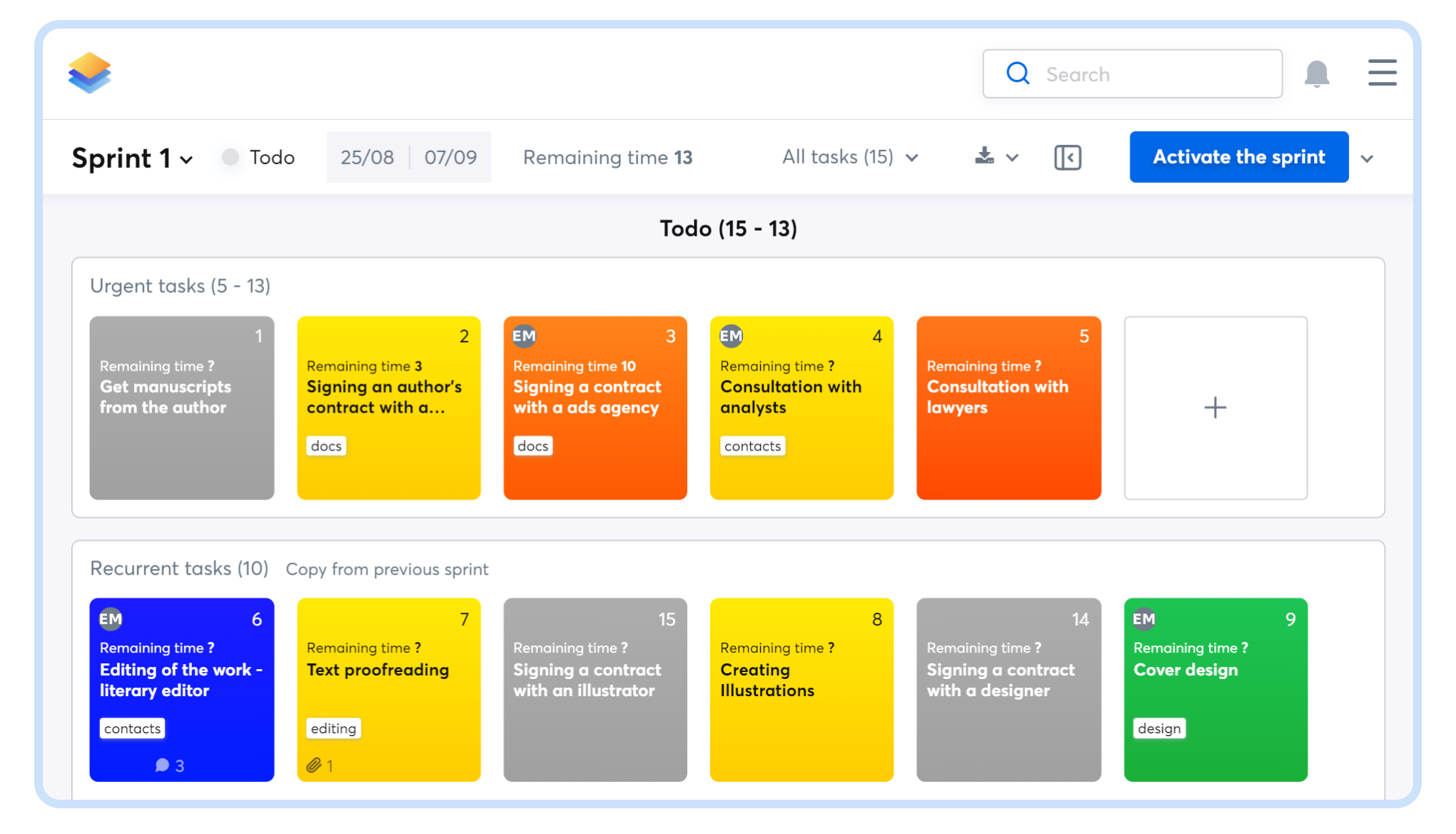Click the Todo status circle
Viewport: 1456px width, 834px height.
coord(230,157)
